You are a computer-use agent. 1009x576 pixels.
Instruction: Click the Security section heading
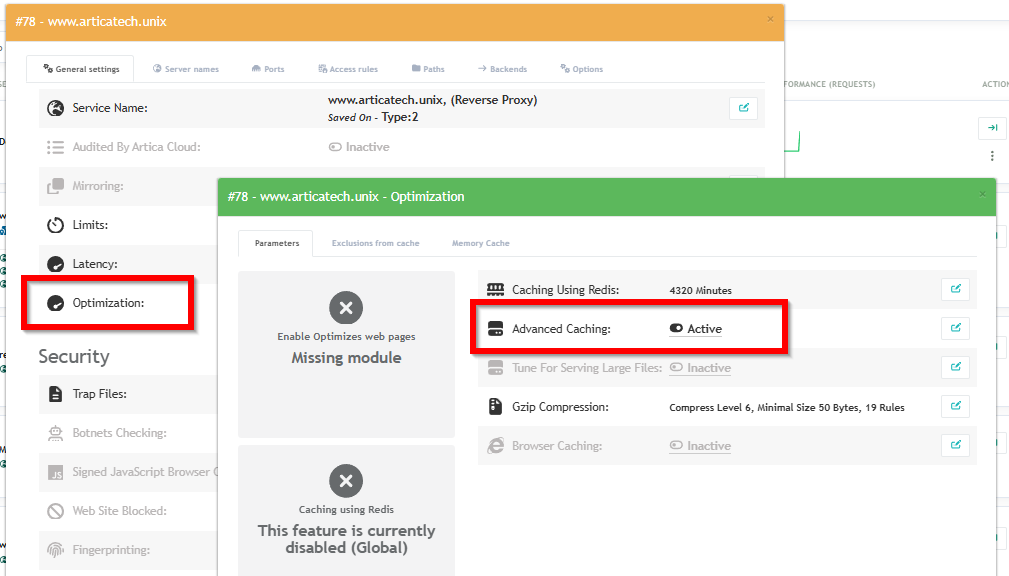[74, 357]
